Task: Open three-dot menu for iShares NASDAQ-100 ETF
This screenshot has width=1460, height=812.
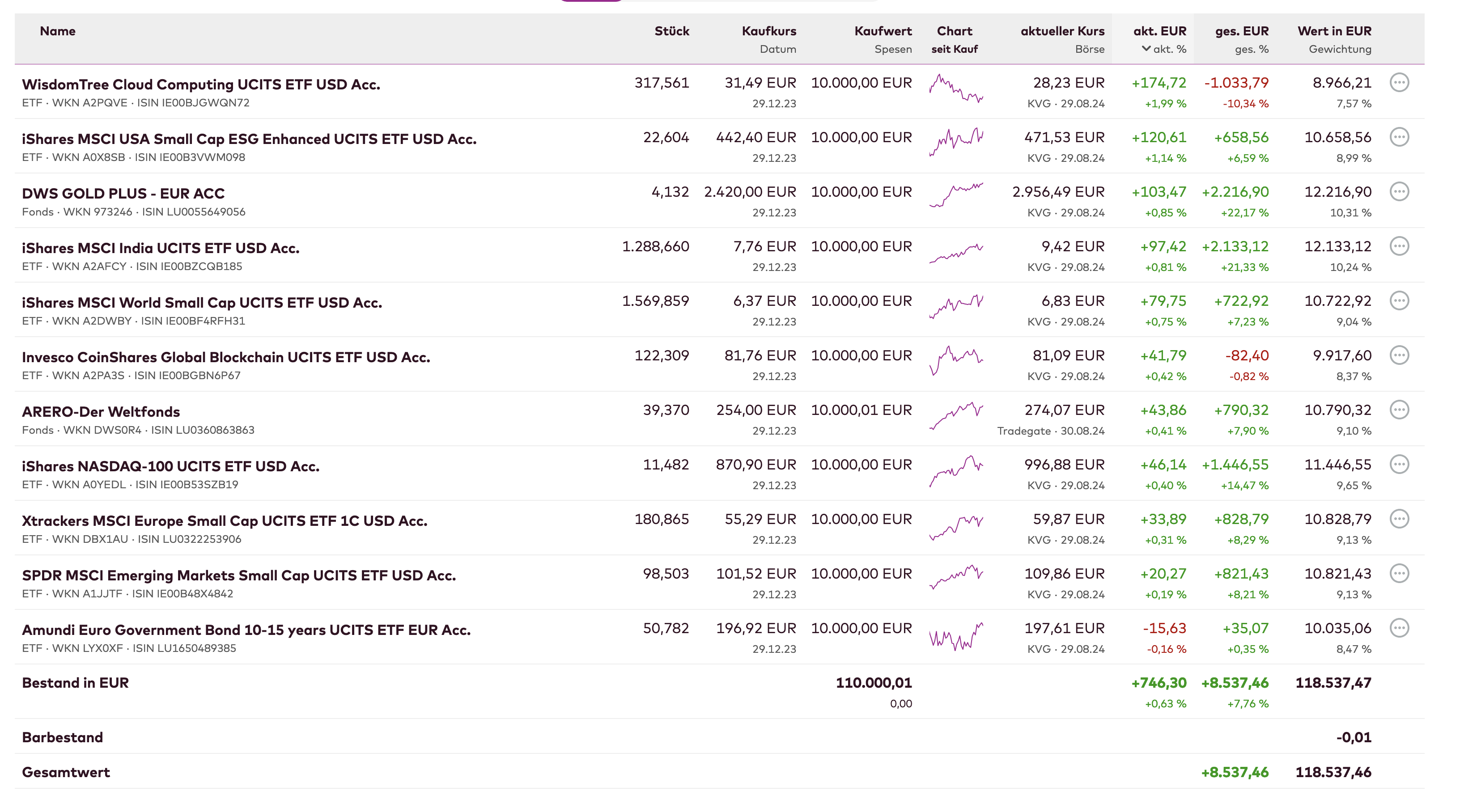Action: tap(1399, 465)
